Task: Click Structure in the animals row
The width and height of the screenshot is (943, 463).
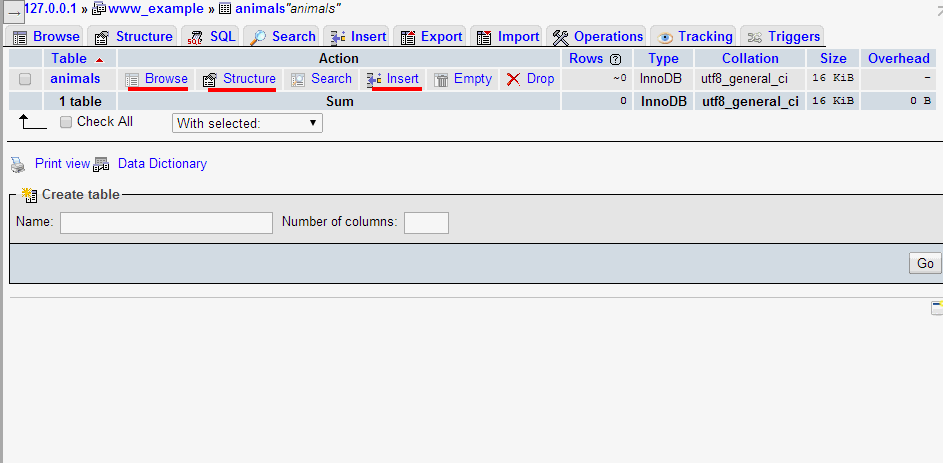Action: 249,79
